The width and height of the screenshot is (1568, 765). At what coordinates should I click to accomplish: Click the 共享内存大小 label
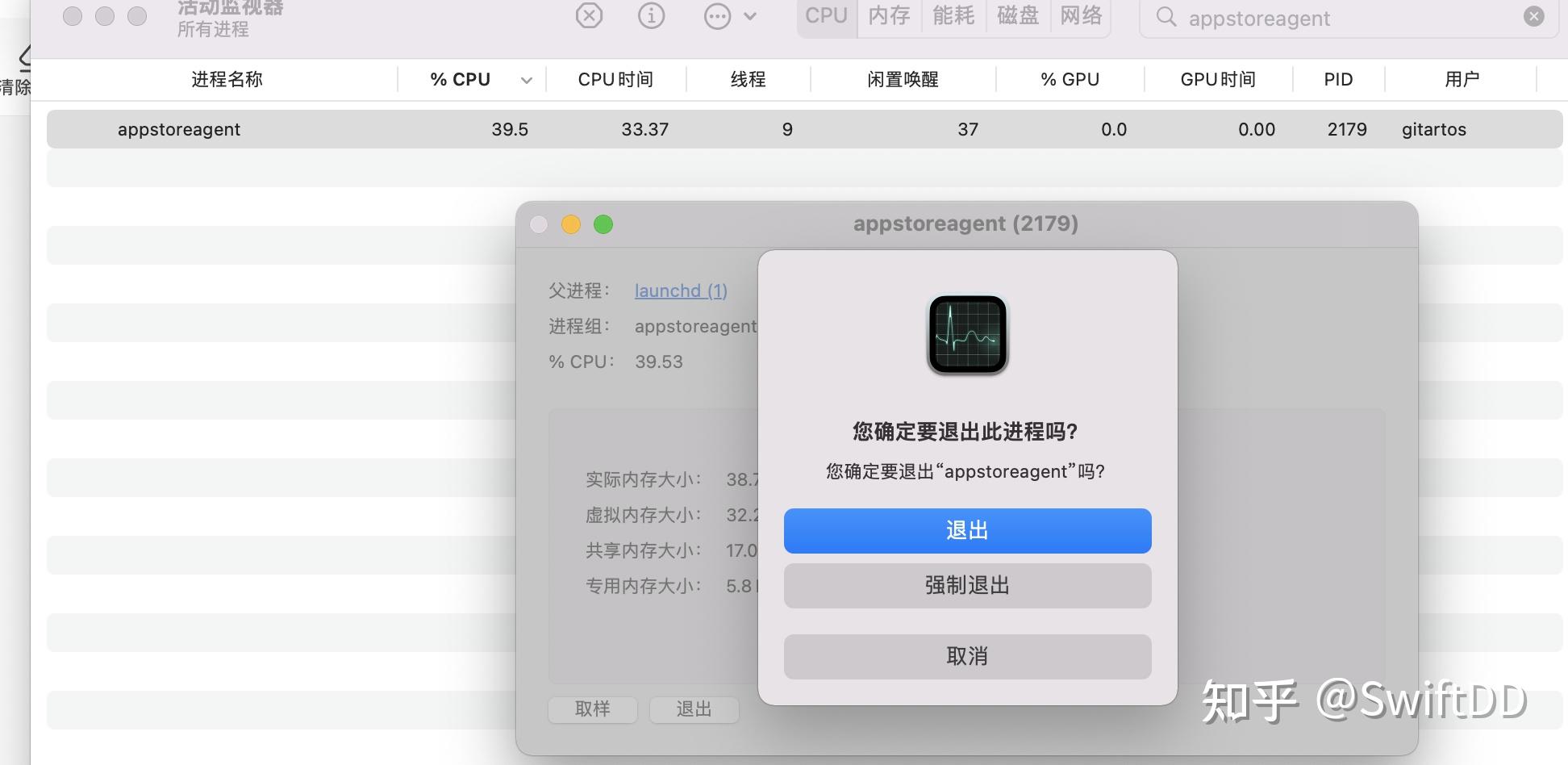[644, 550]
